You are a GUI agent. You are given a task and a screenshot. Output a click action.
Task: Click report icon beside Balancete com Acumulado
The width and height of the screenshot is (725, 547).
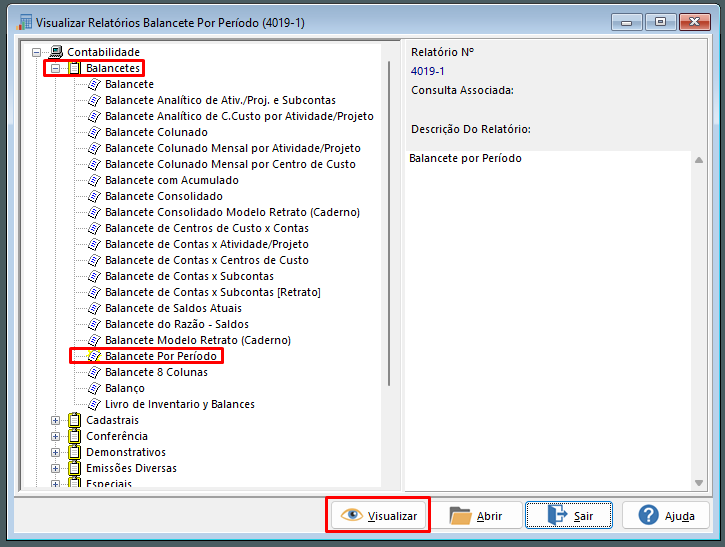coord(94,180)
